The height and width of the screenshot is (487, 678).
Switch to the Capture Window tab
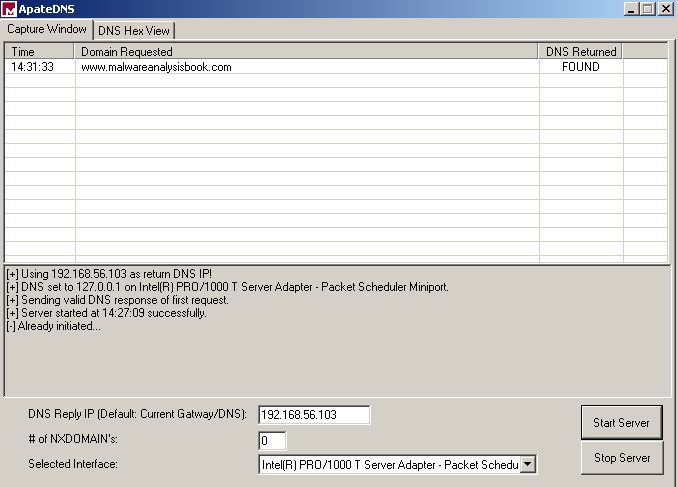[x=47, y=29]
